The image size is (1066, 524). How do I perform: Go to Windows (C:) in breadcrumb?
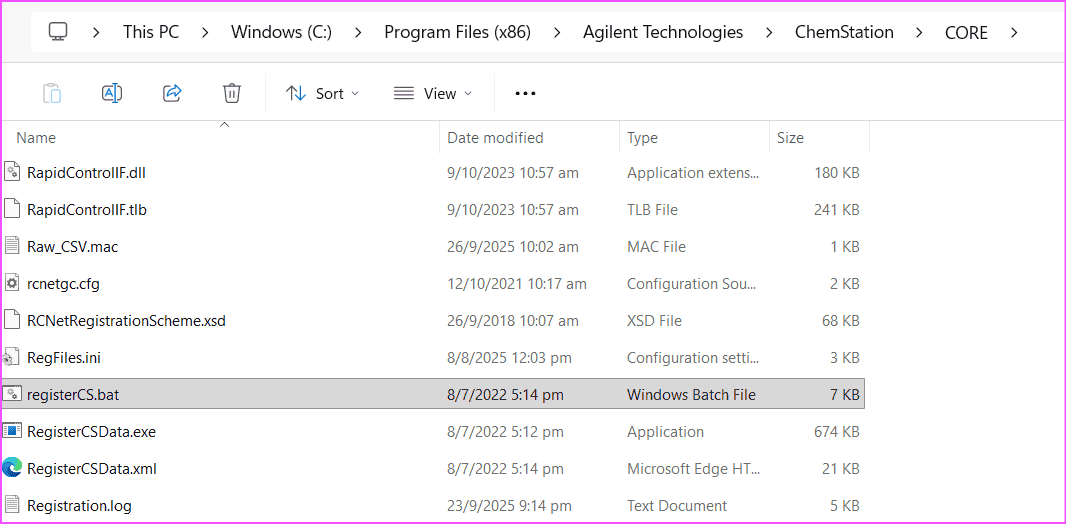click(x=281, y=32)
